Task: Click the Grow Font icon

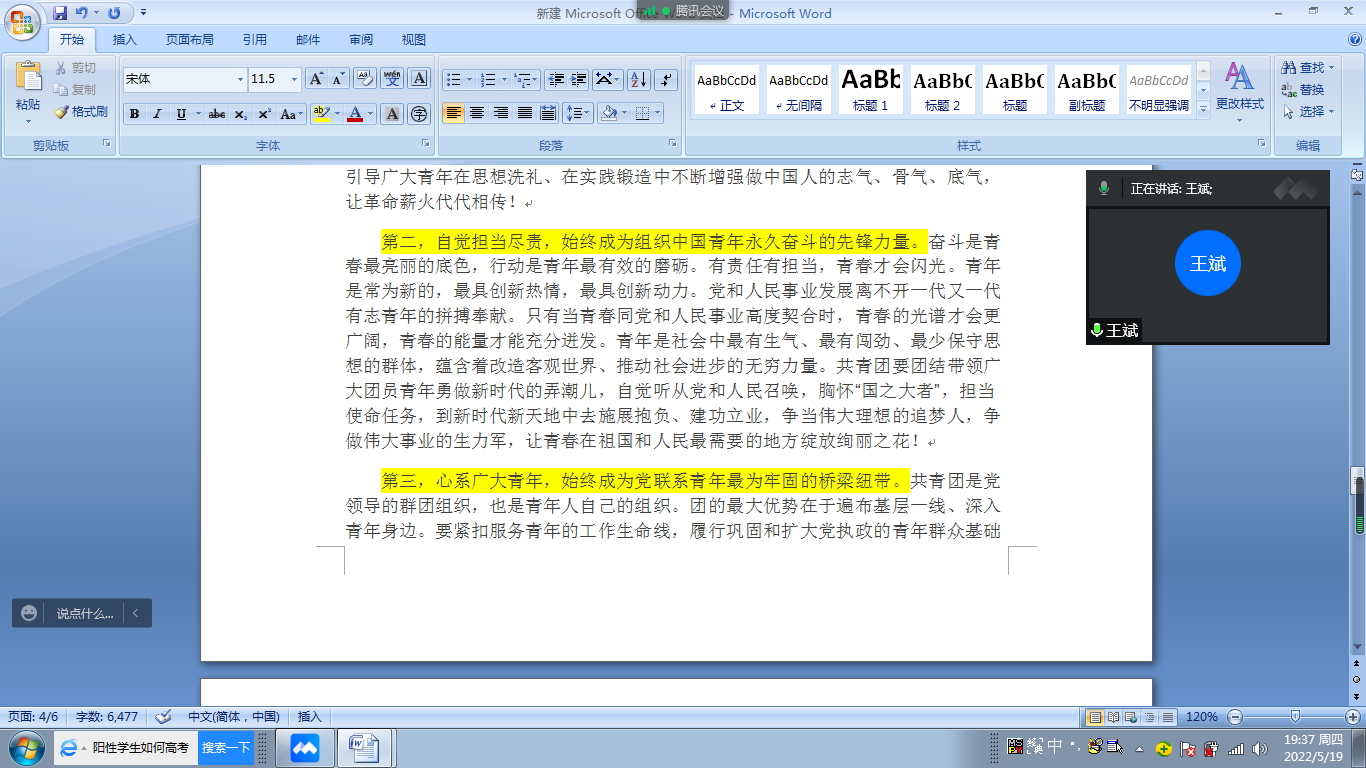Action: tap(315, 79)
